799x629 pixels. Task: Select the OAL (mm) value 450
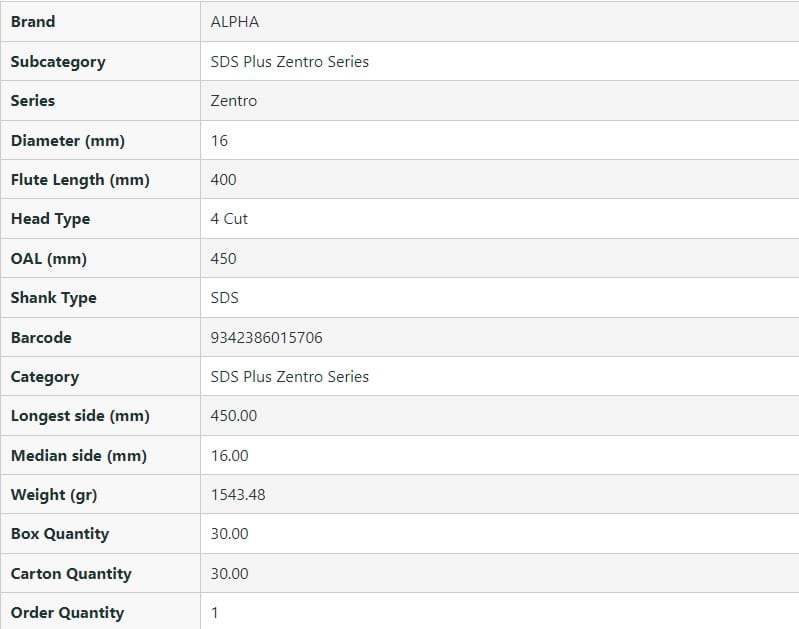[224, 259]
